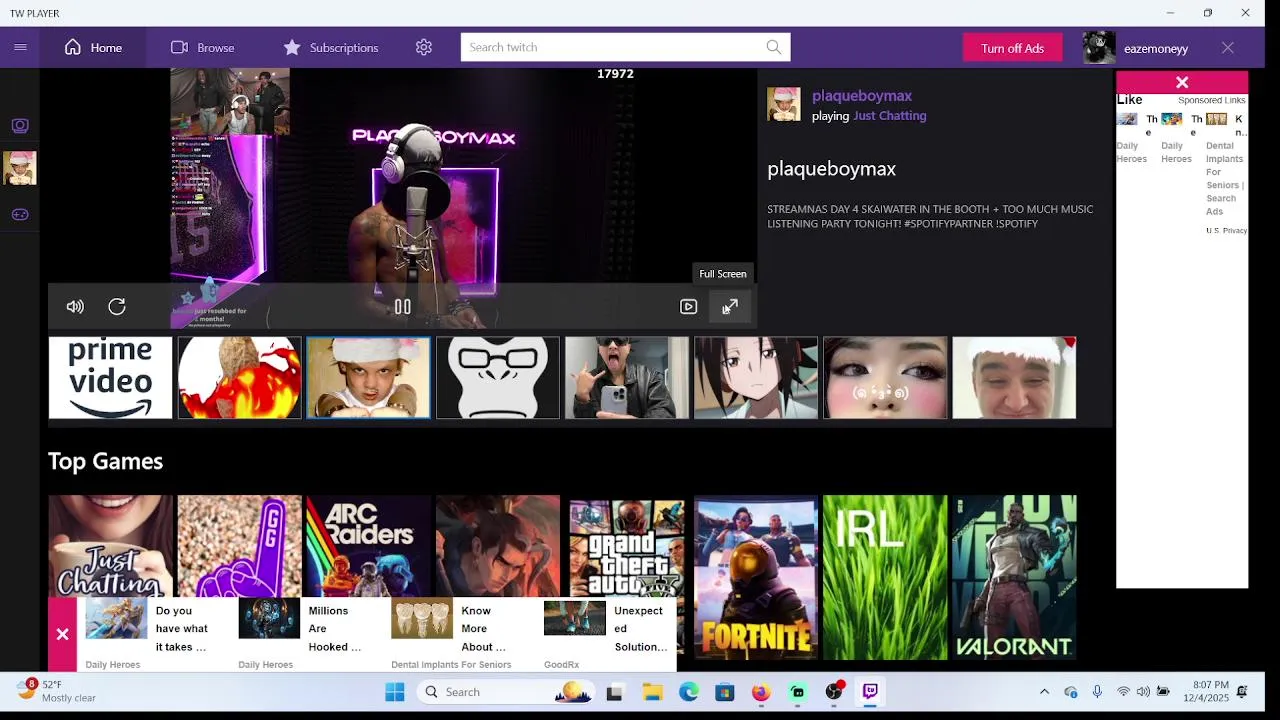The height and width of the screenshot is (720, 1280).
Task: Click the Twitch app icon in the taskbar
Action: pyautogui.click(x=870, y=692)
